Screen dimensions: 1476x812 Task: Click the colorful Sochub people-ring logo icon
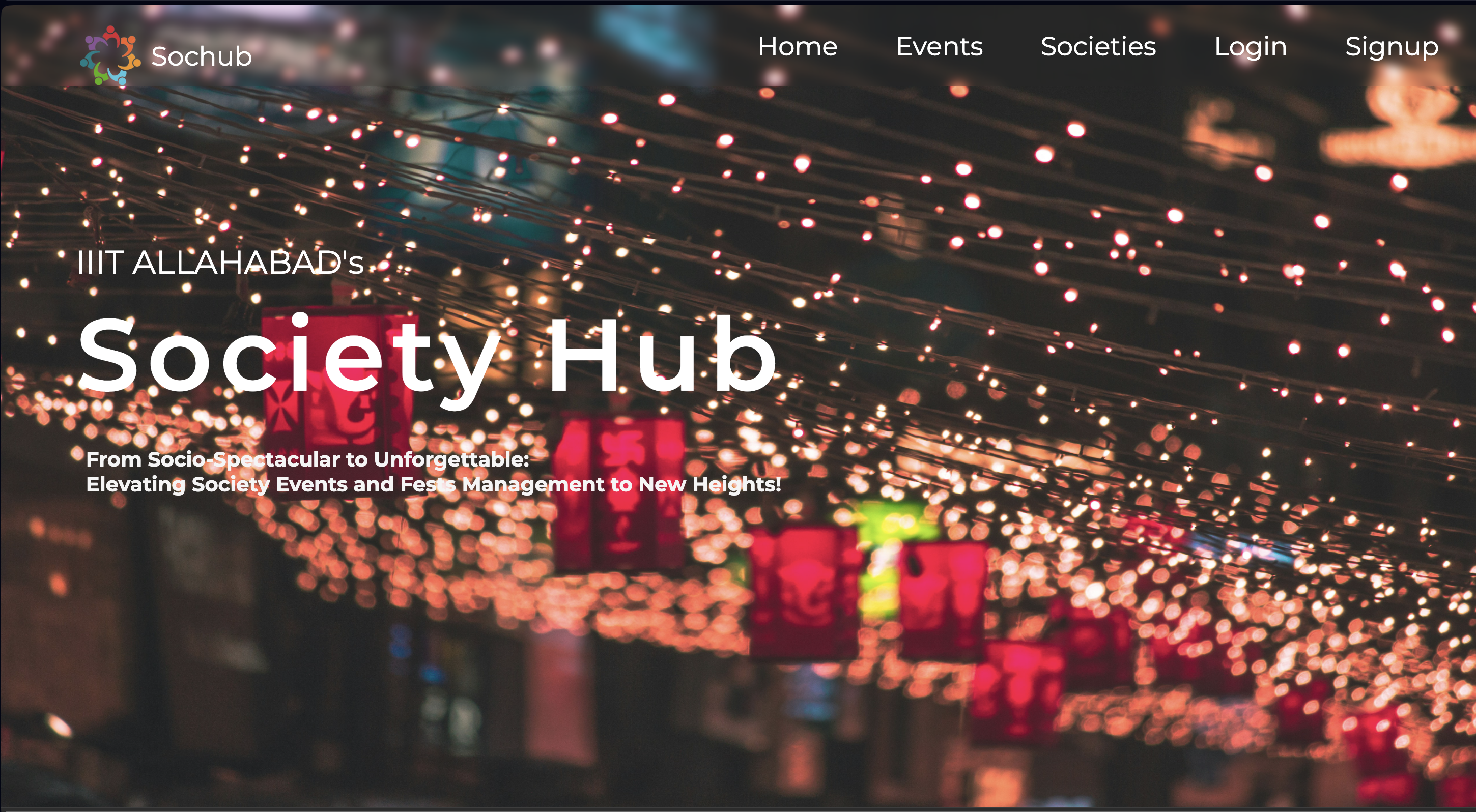(110, 55)
